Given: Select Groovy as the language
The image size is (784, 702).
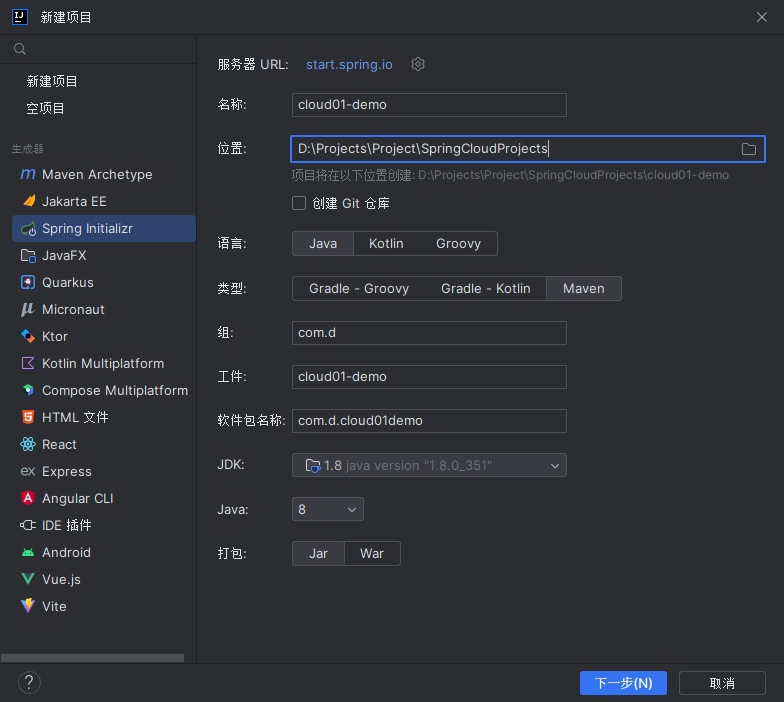Looking at the screenshot, I should pyautogui.click(x=458, y=244).
